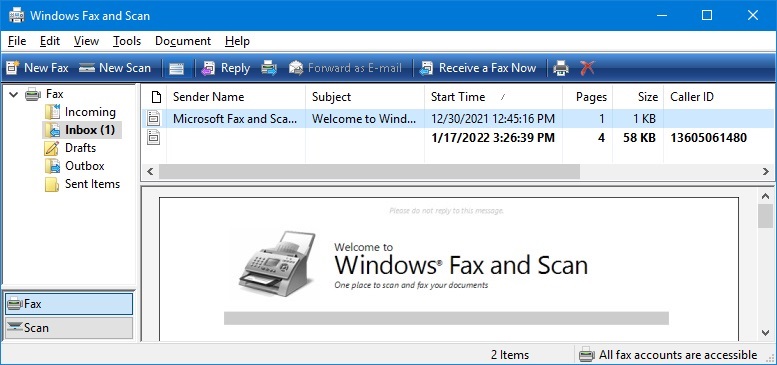Viewport: 777px width, 365px height.
Task: Click the 58 KB size cell
Action: [640, 138]
